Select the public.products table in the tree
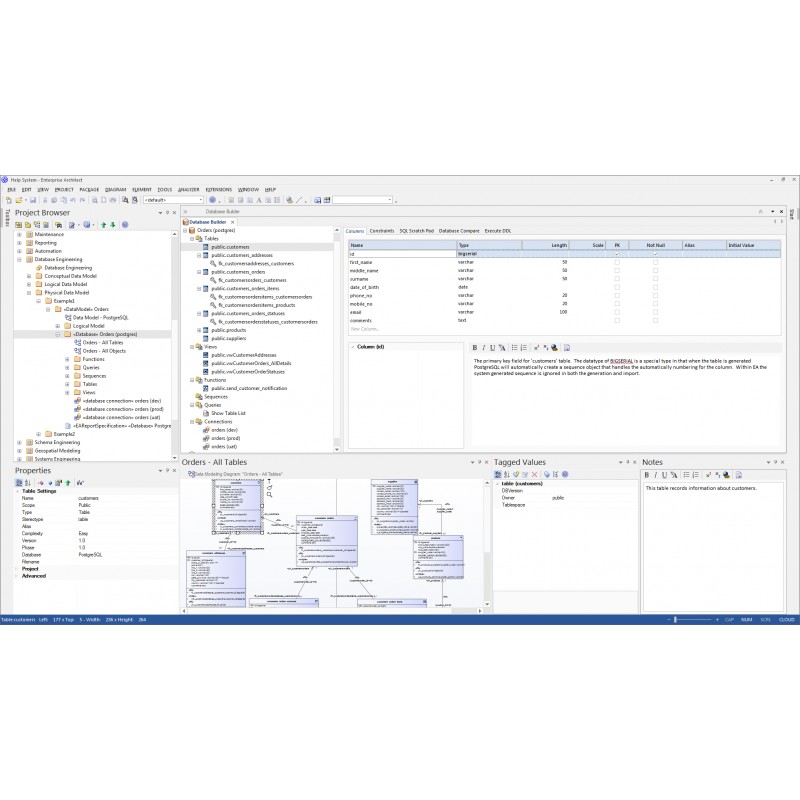The width and height of the screenshot is (800, 800). tap(228, 330)
